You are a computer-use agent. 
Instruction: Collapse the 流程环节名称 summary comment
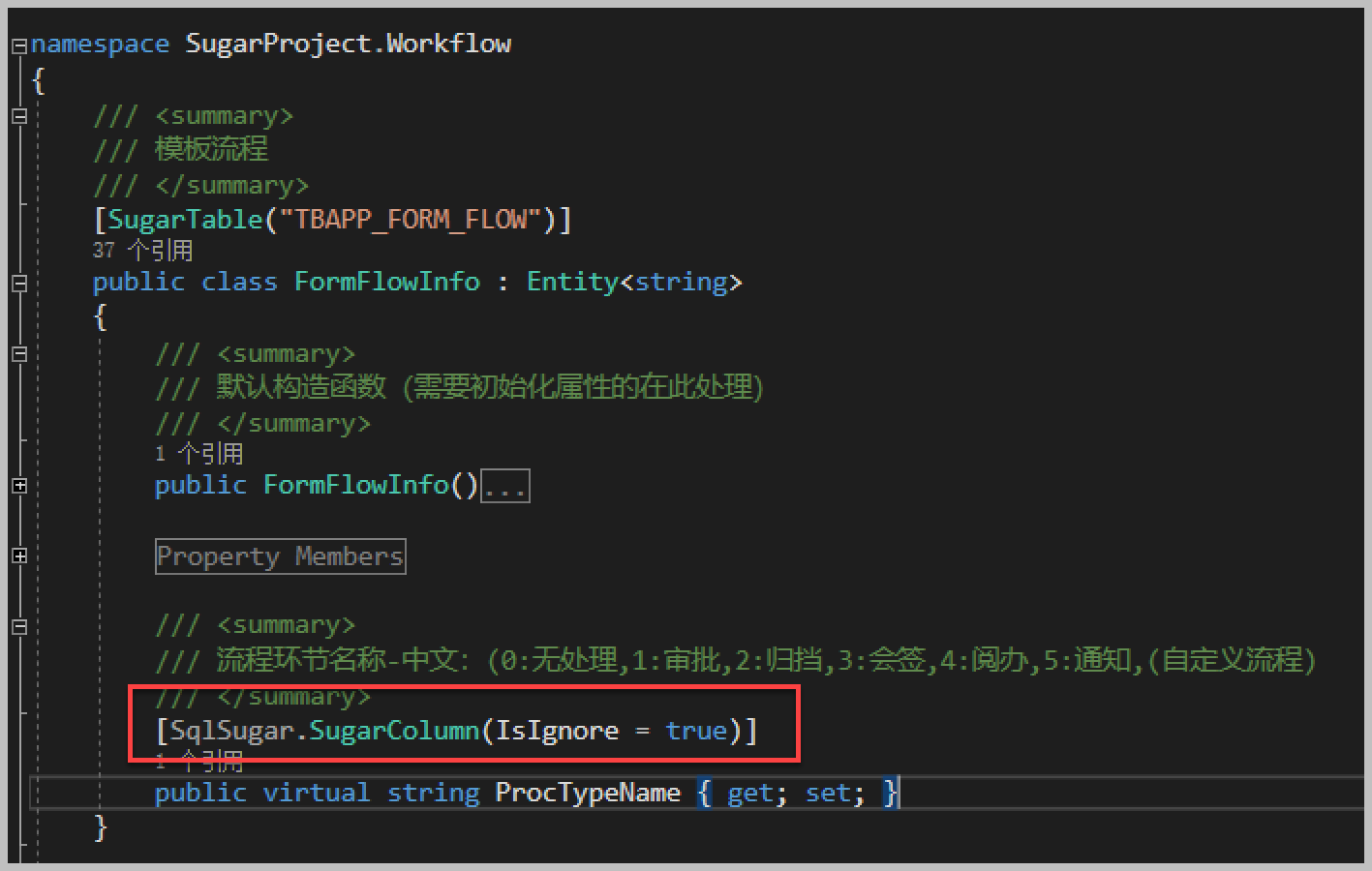[19, 627]
